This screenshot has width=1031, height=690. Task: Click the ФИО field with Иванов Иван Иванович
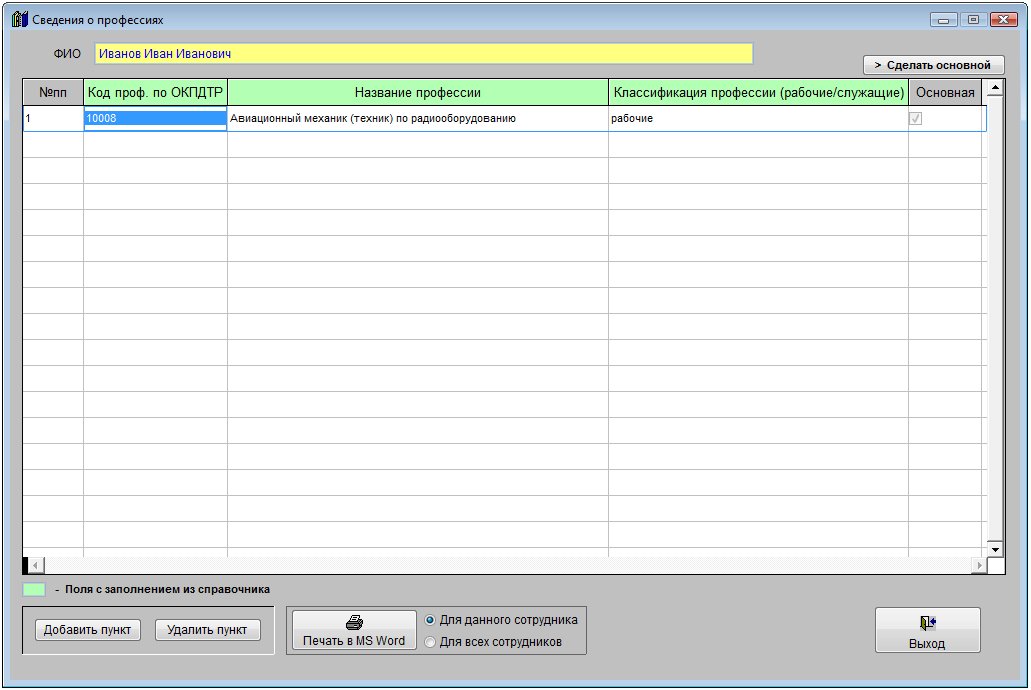coord(423,54)
